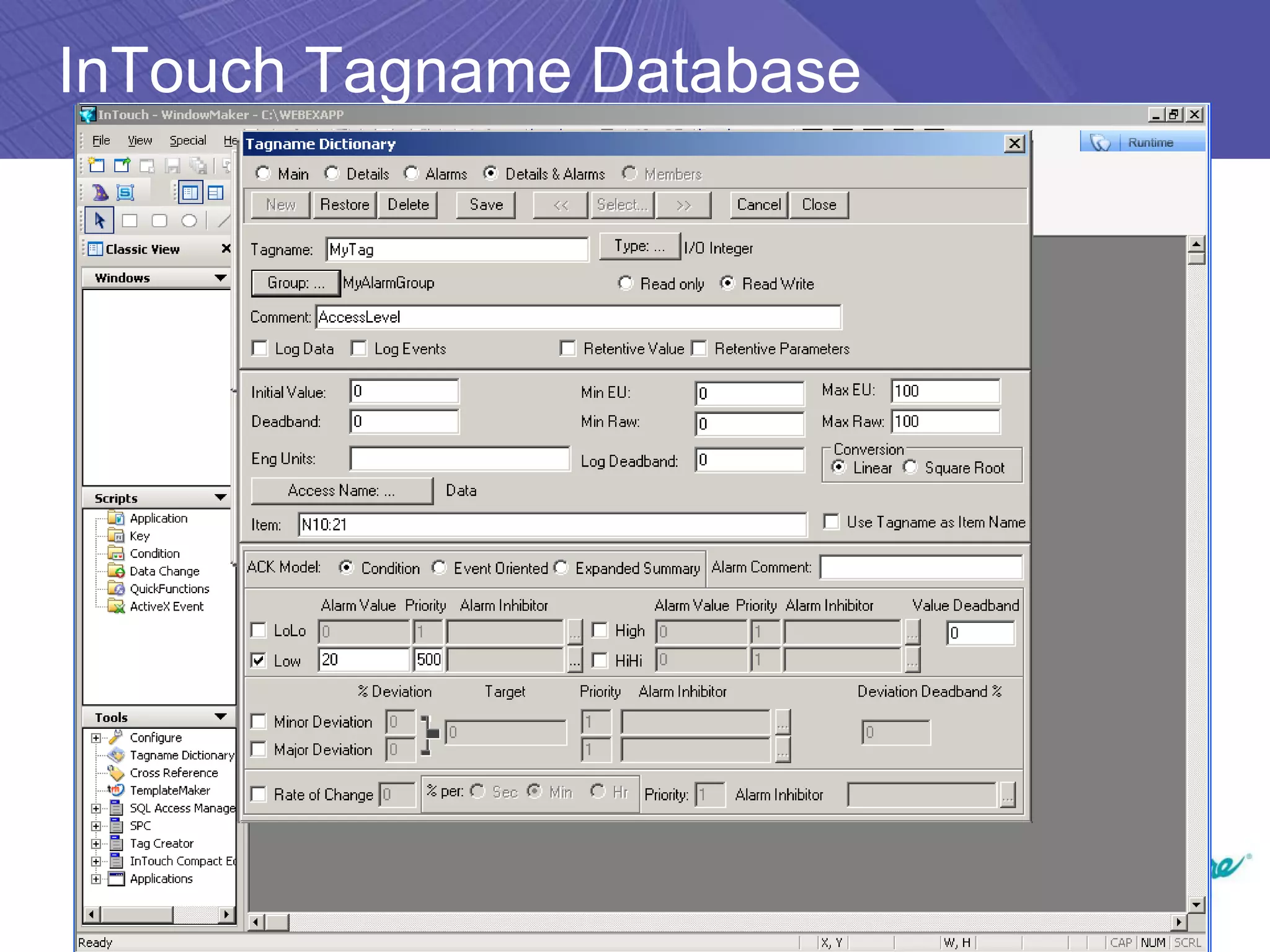
Task: Open the View menu
Action: coord(140,141)
